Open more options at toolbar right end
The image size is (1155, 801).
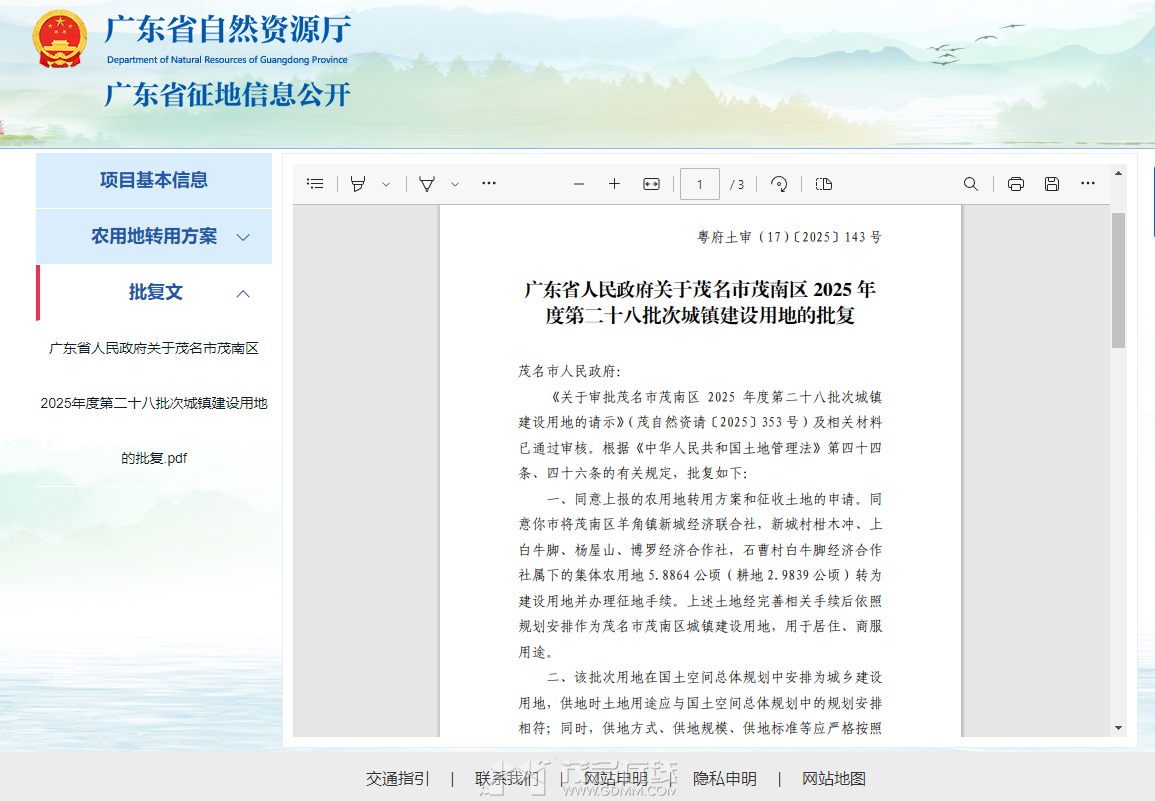pos(1088,184)
